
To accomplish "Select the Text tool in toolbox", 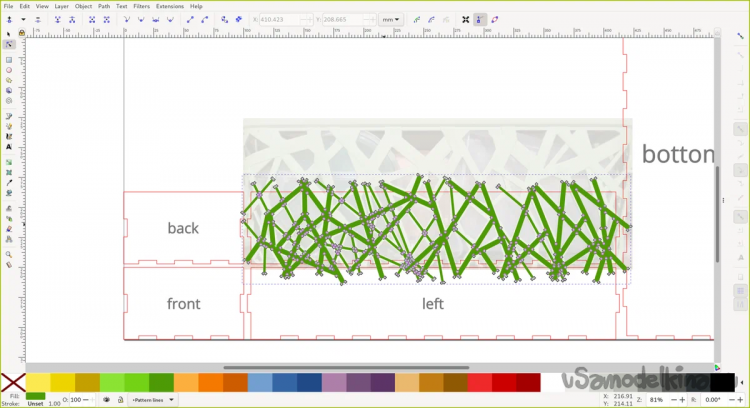I will coord(9,146).
